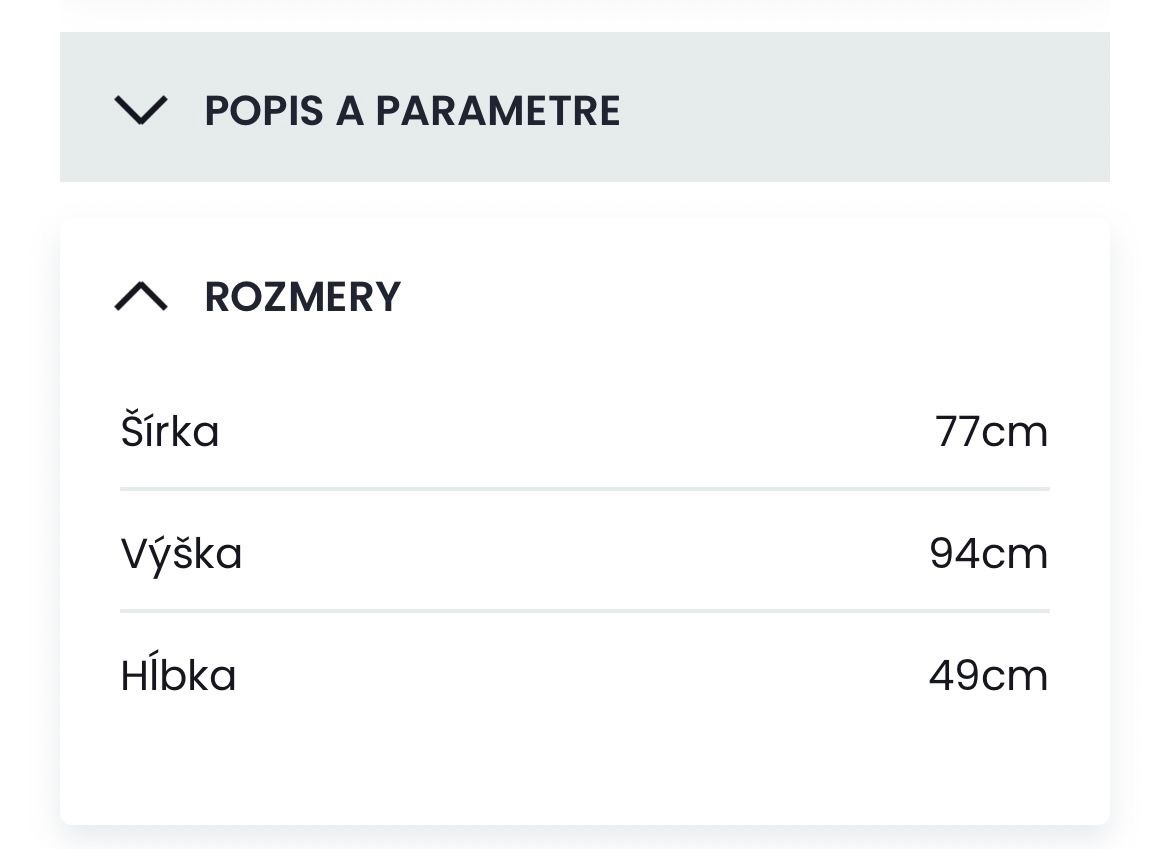Select the Šírka label
The image size is (1170, 849).
pyautogui.click(x=170, y=432)
